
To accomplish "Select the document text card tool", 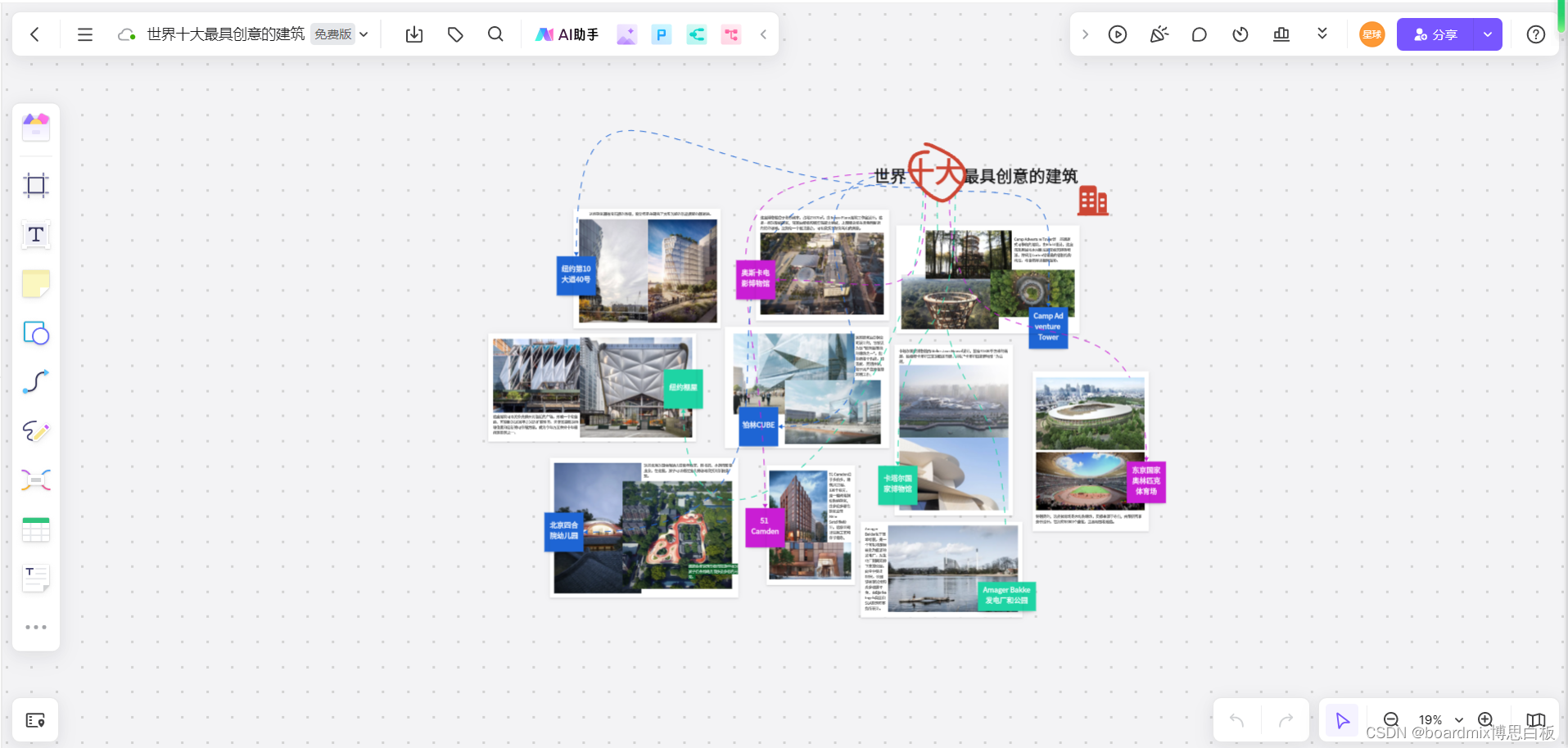I will point(36,579).
